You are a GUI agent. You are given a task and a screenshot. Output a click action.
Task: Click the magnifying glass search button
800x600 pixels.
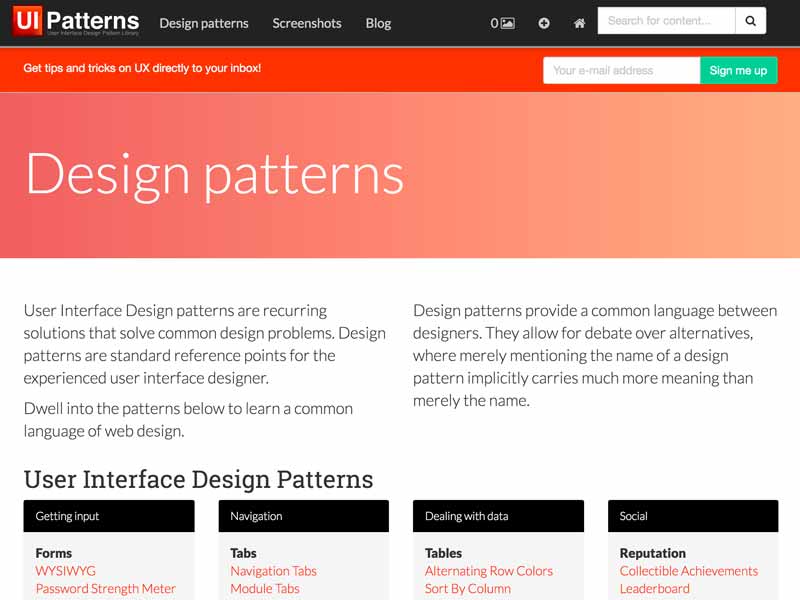pyautogui.click(x=750, y=21)
